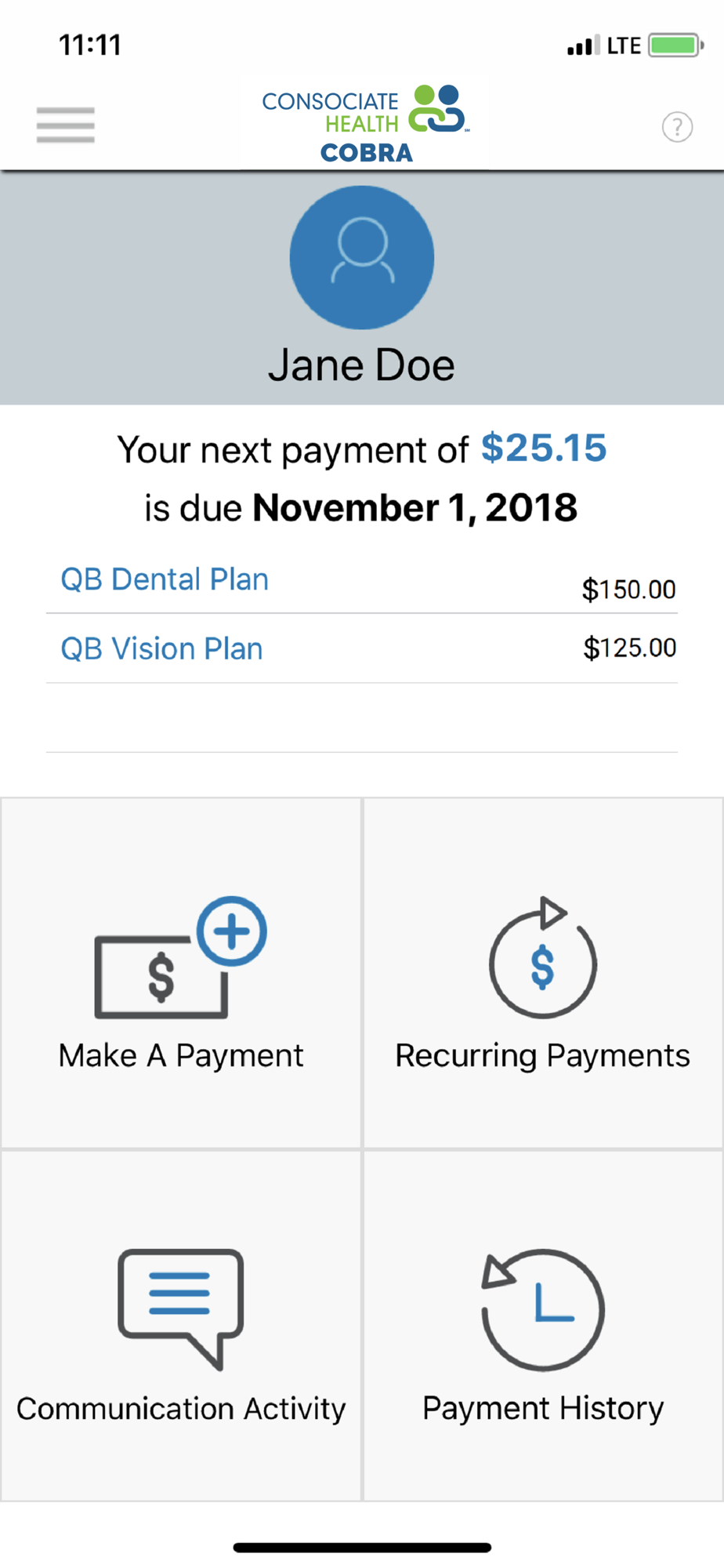Tap the Payment History label
Image resolution: width=724 pixels, height=1568 pixels.
tap(543, 1409)
